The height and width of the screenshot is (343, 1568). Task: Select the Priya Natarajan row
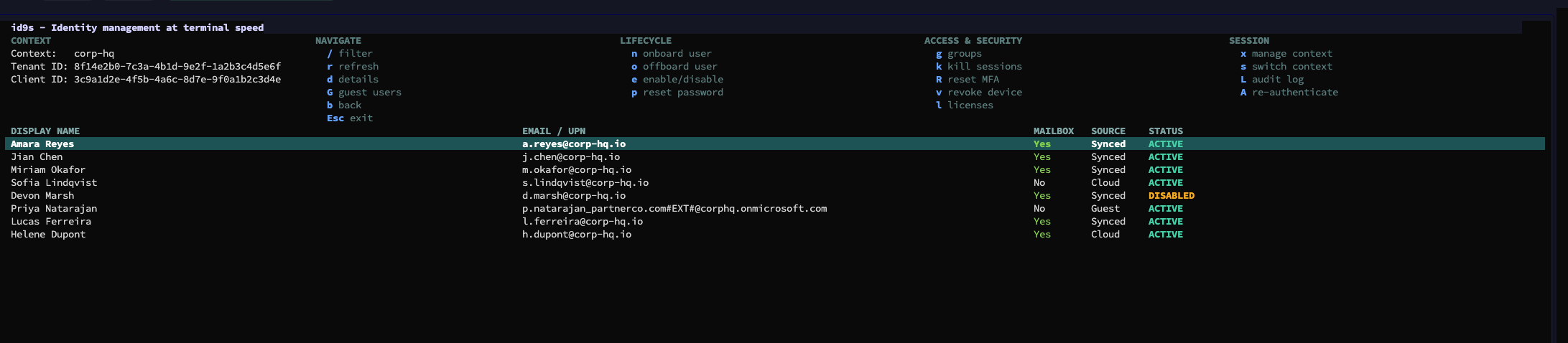pyautogui.click(x=775, y=209)
